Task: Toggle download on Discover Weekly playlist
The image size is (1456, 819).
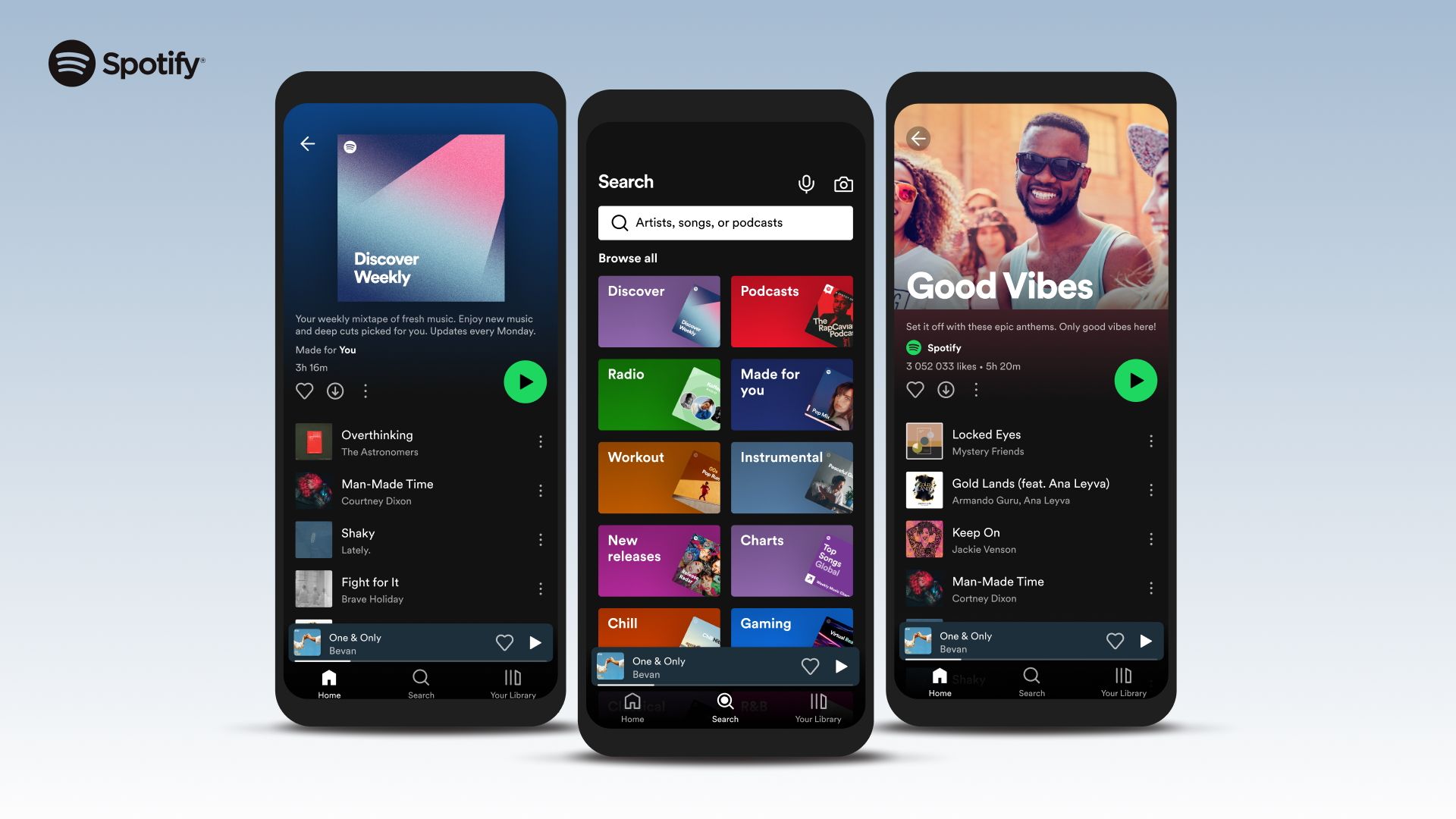Action: (337, 391)
